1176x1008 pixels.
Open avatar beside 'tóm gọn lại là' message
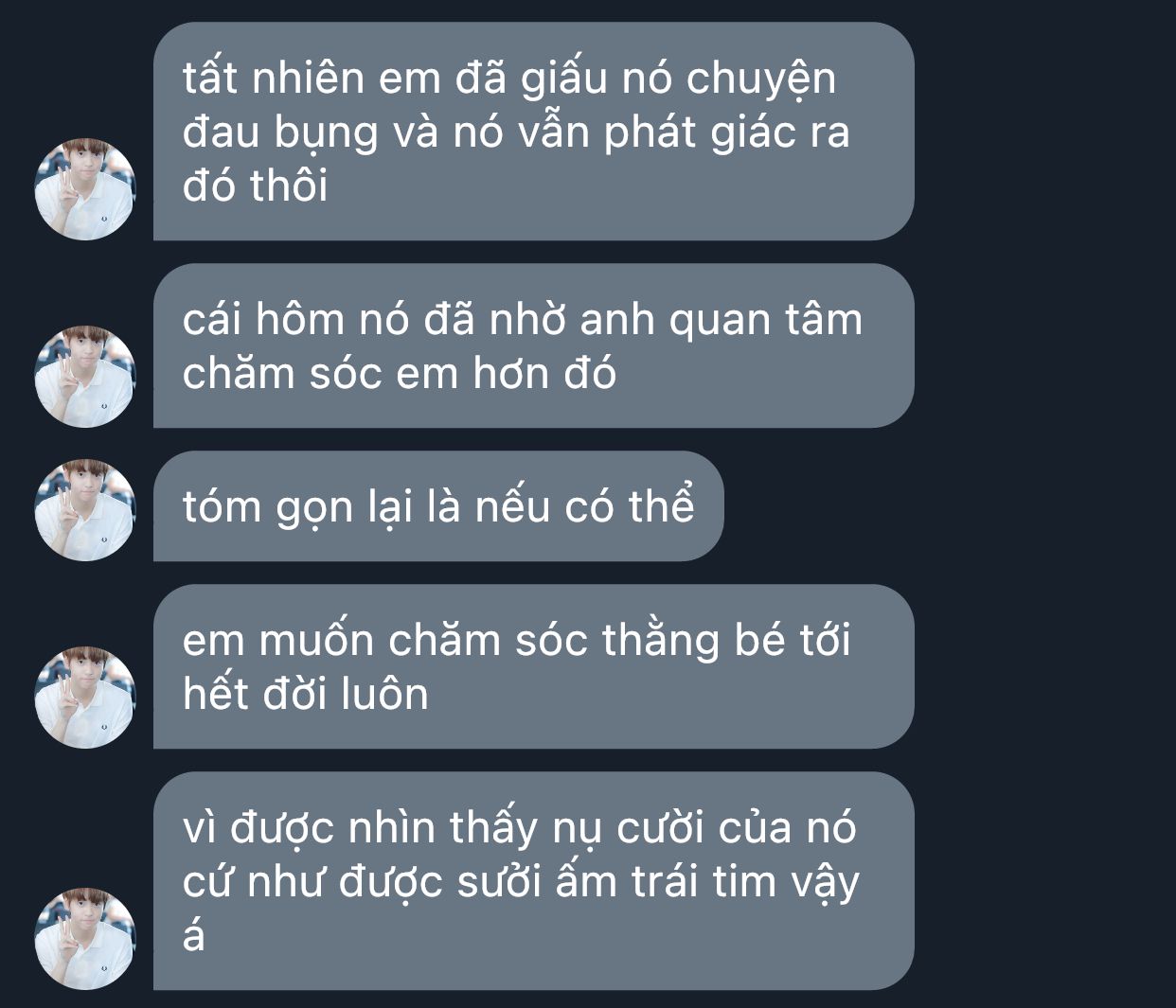(85, 510)
